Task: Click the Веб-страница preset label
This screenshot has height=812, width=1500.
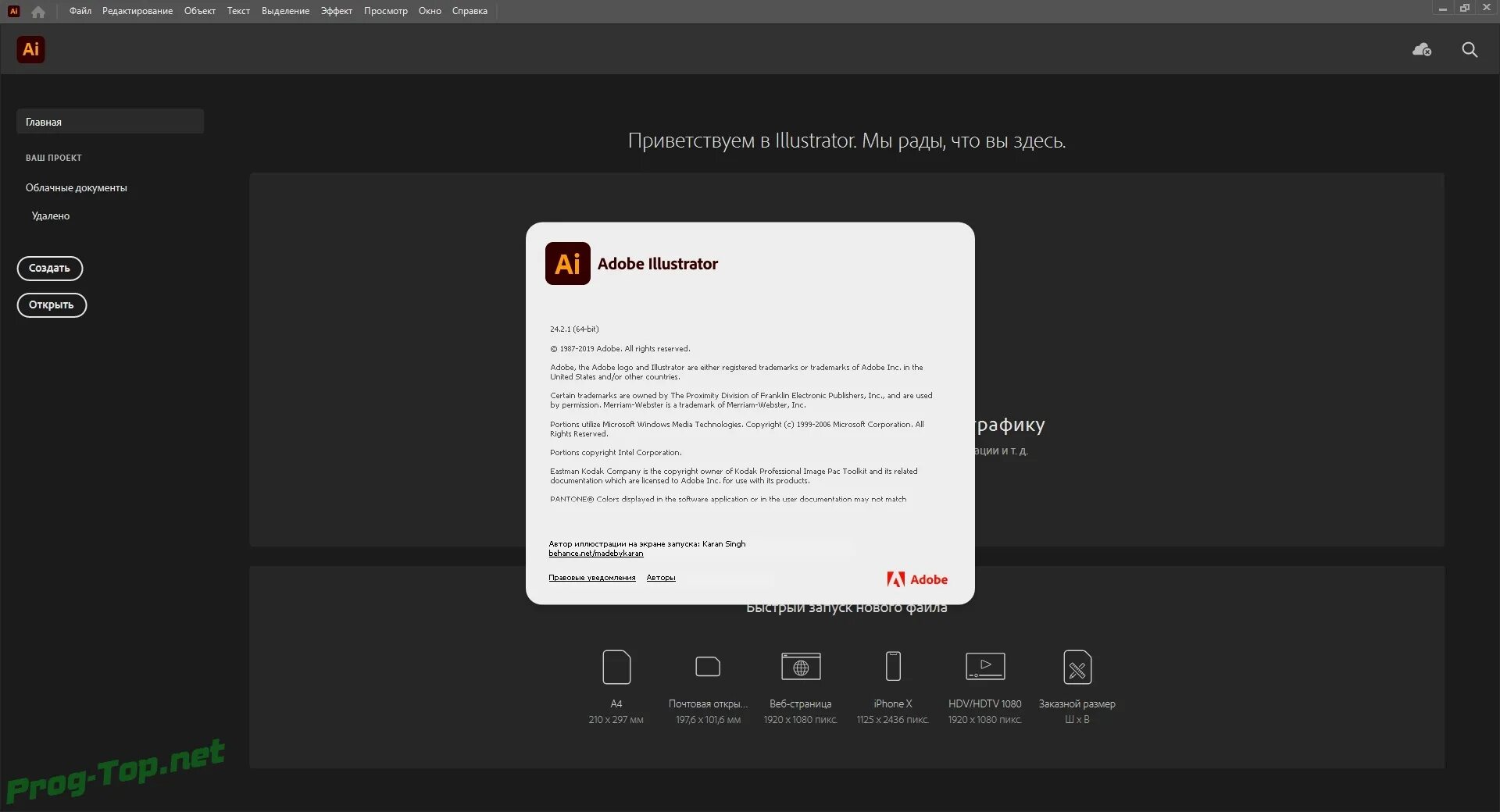Action: click(x=801, y=703)
